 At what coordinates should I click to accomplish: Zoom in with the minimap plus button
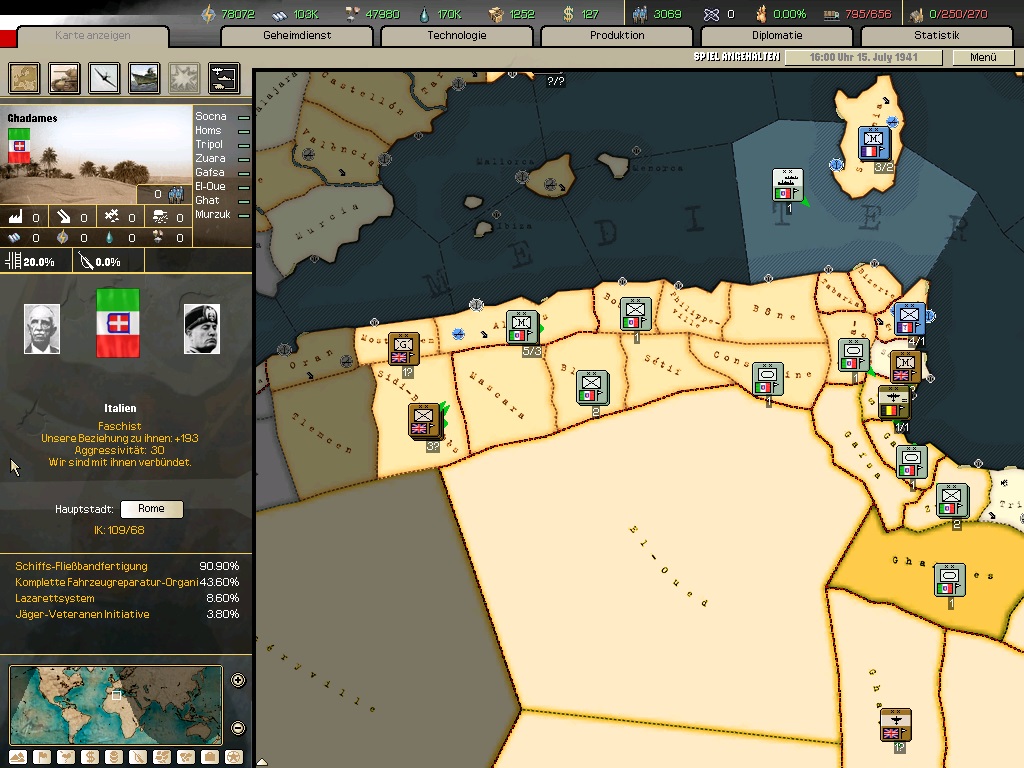point(238,680)
